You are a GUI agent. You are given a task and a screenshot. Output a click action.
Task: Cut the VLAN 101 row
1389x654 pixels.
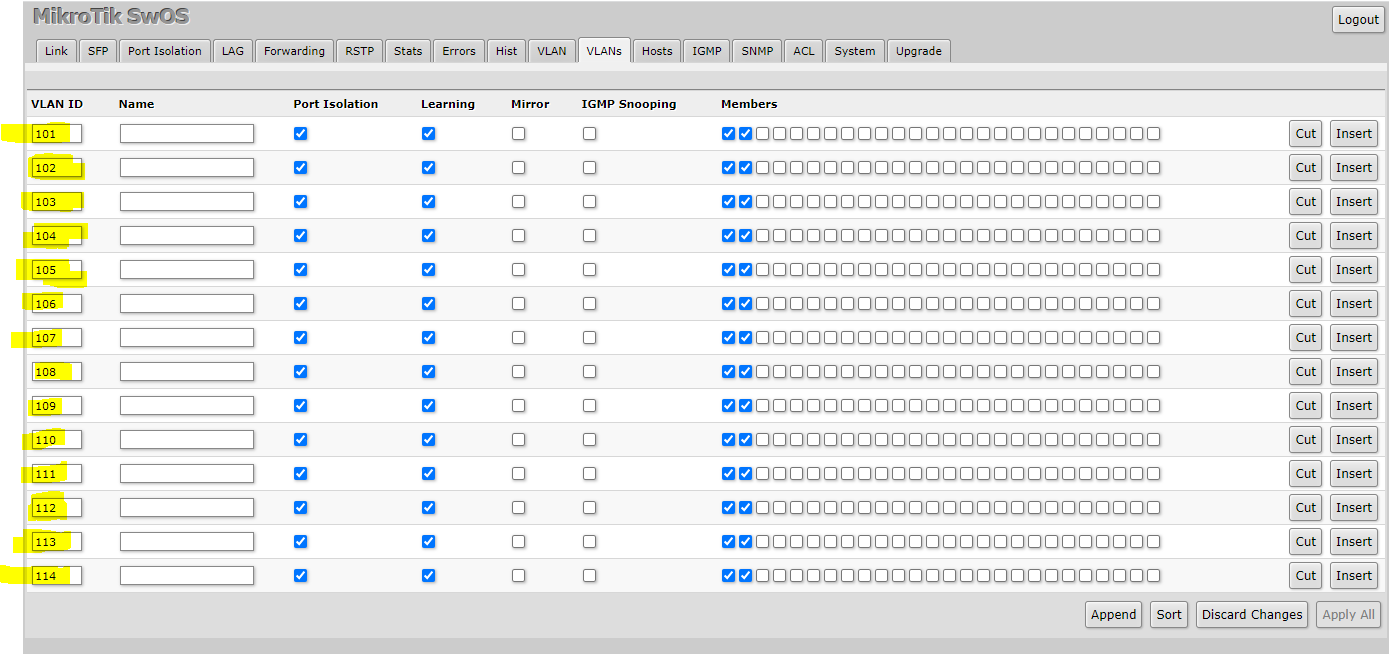pyautogui.click(x=1305, y=134)
